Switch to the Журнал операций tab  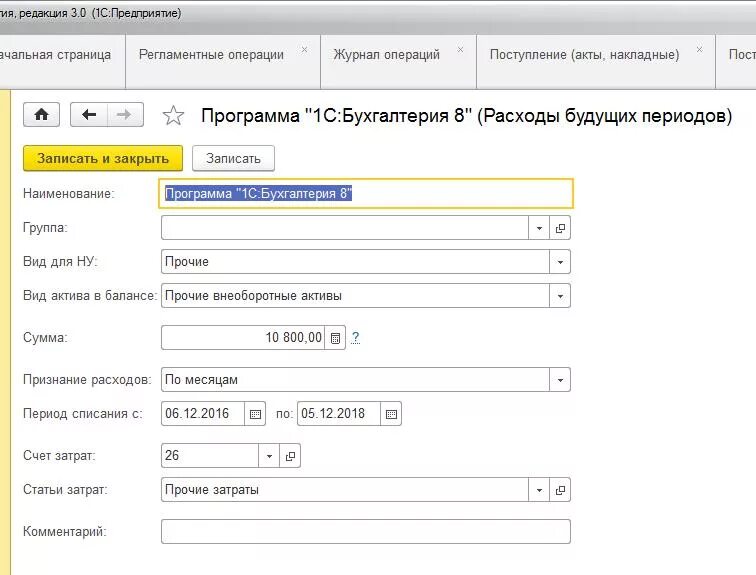coord(398,62)
